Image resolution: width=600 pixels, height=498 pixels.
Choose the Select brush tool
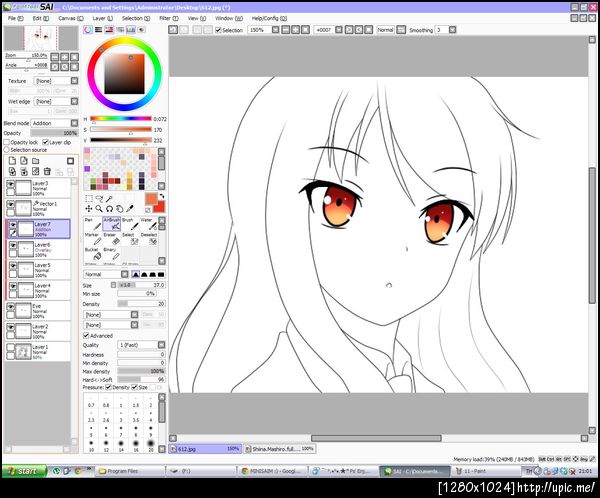coord(130,239)
